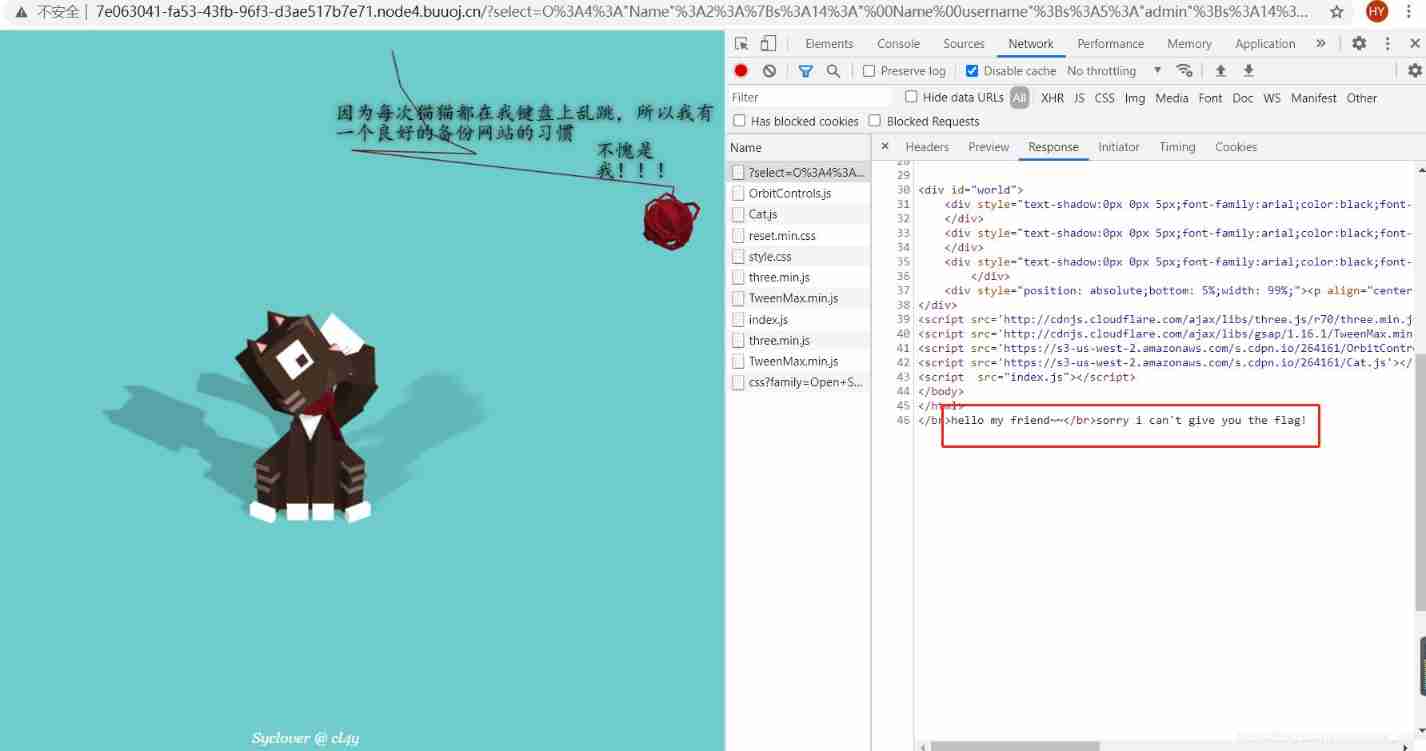Open the network search magnifier
The height and width of the screenshot is (751, 1426).
pos(833,71)
